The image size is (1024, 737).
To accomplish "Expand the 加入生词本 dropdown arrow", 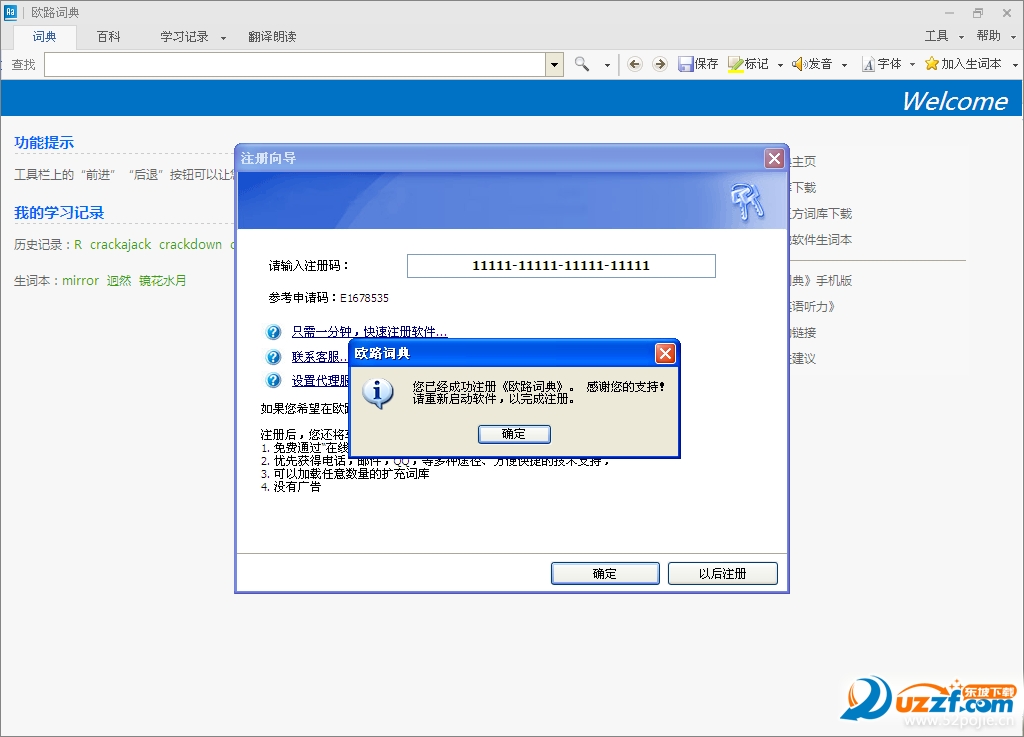I will 1015,65.
